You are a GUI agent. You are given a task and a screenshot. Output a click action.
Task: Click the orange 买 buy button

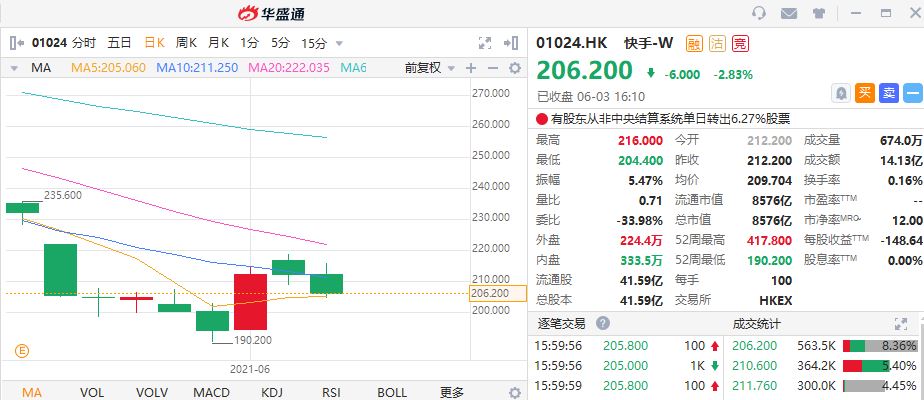(864, 93)
